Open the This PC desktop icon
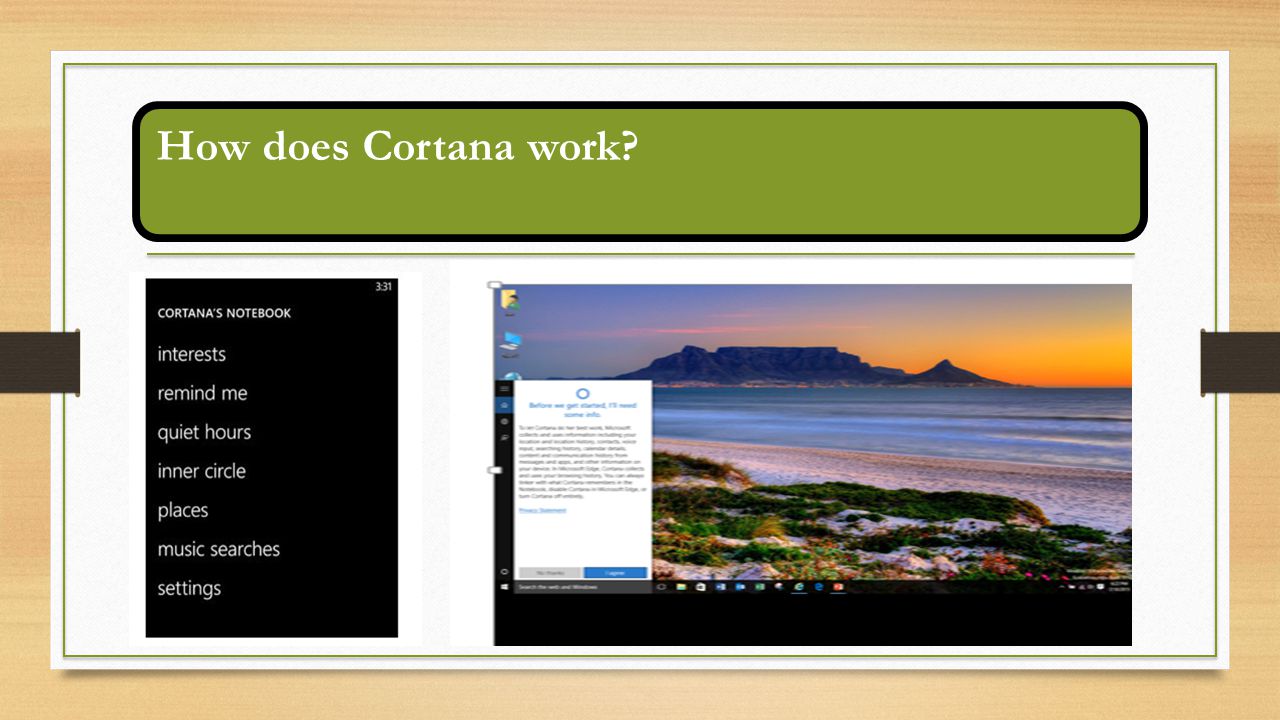 (510, 344)
